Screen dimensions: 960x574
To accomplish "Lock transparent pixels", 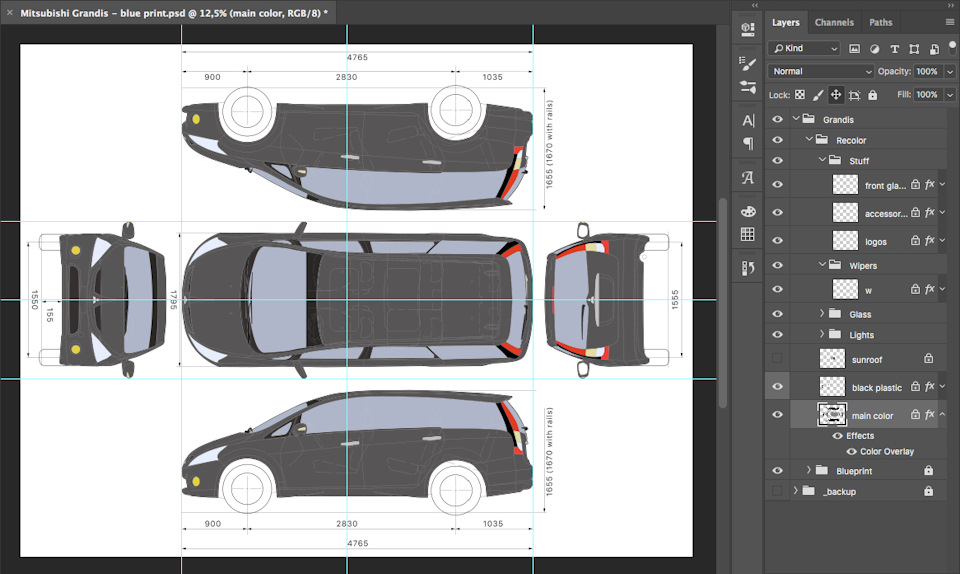I will click(800, 95).
